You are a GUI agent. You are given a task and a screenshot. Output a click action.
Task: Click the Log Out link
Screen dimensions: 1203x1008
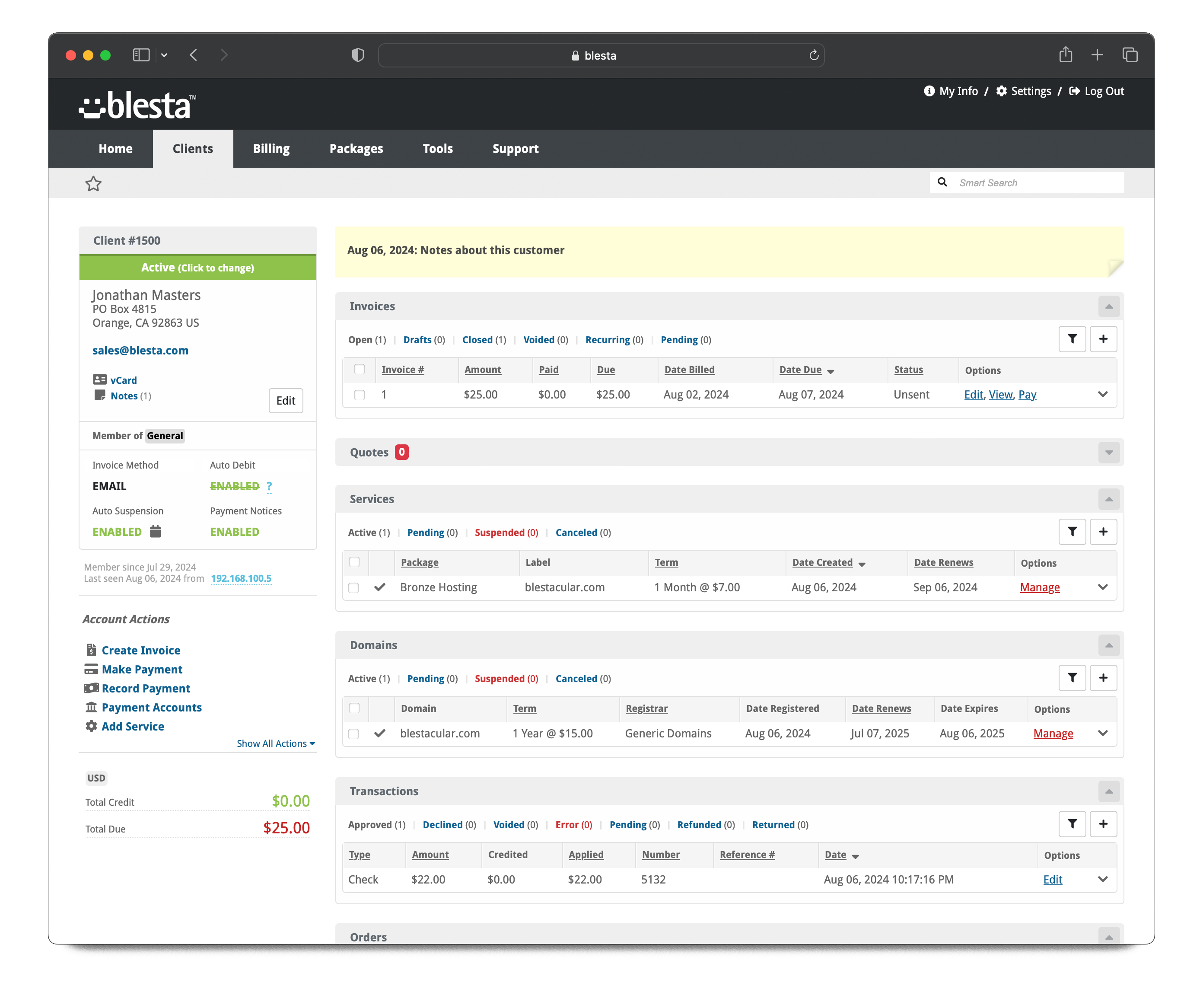1096,91
